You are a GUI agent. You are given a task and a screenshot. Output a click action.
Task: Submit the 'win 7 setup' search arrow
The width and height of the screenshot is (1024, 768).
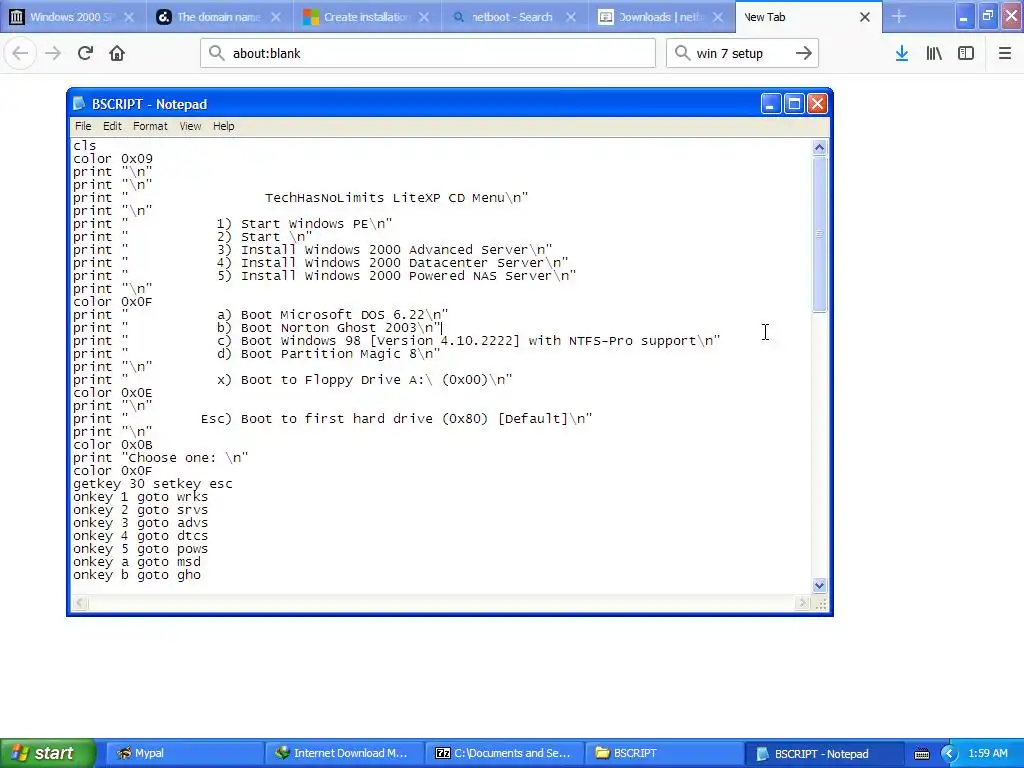click(804, 53)
